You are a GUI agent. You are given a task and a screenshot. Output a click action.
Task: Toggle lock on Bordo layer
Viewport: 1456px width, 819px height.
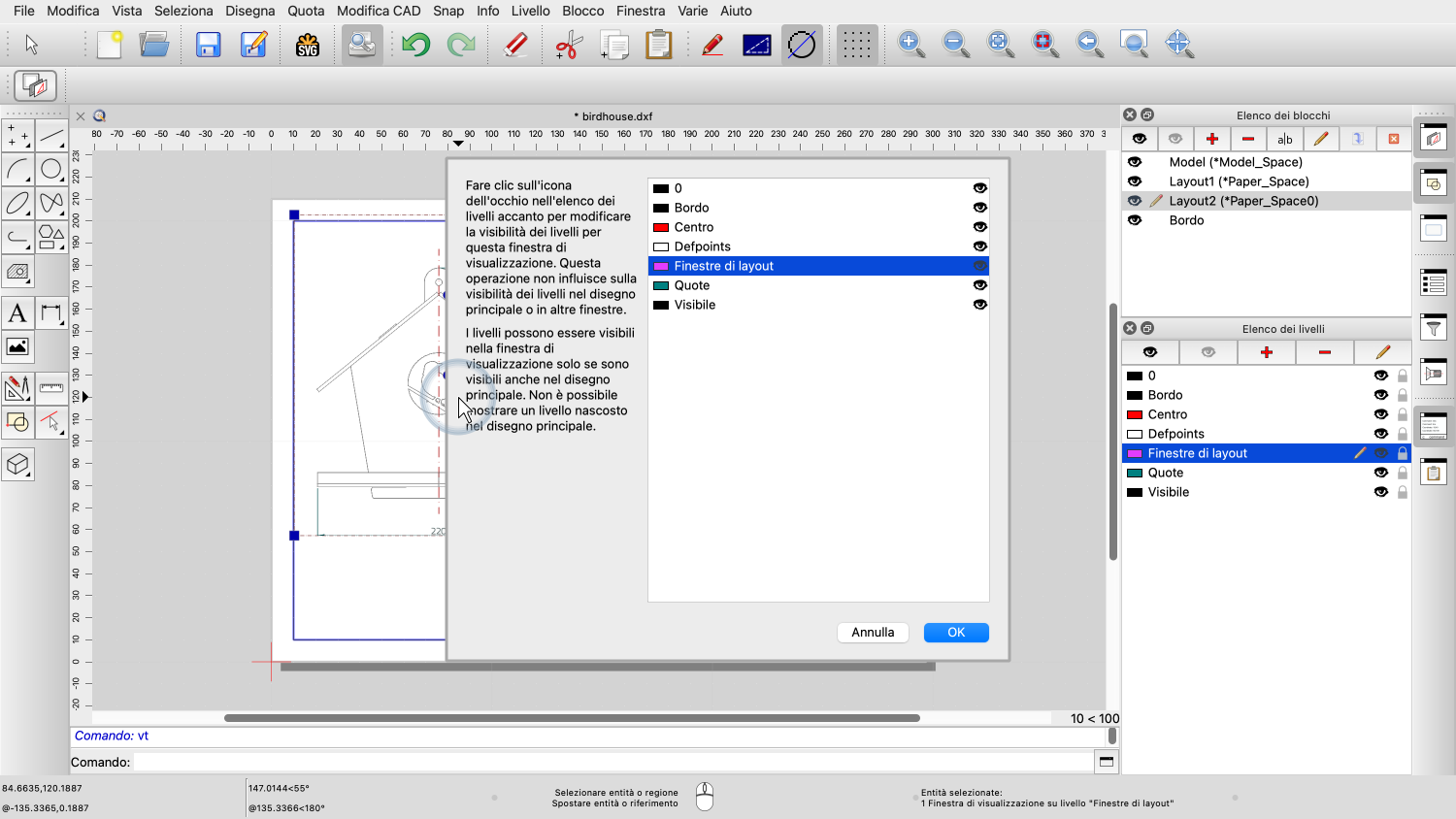pos(1402,395)
